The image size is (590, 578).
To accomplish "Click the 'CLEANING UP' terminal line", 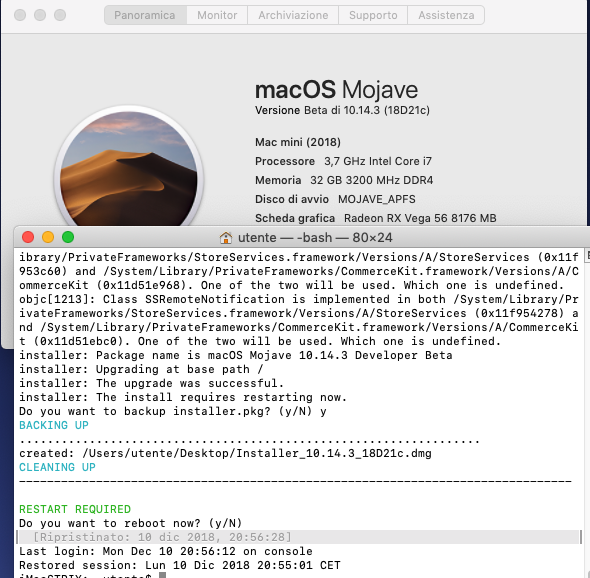I will point(57,467).
